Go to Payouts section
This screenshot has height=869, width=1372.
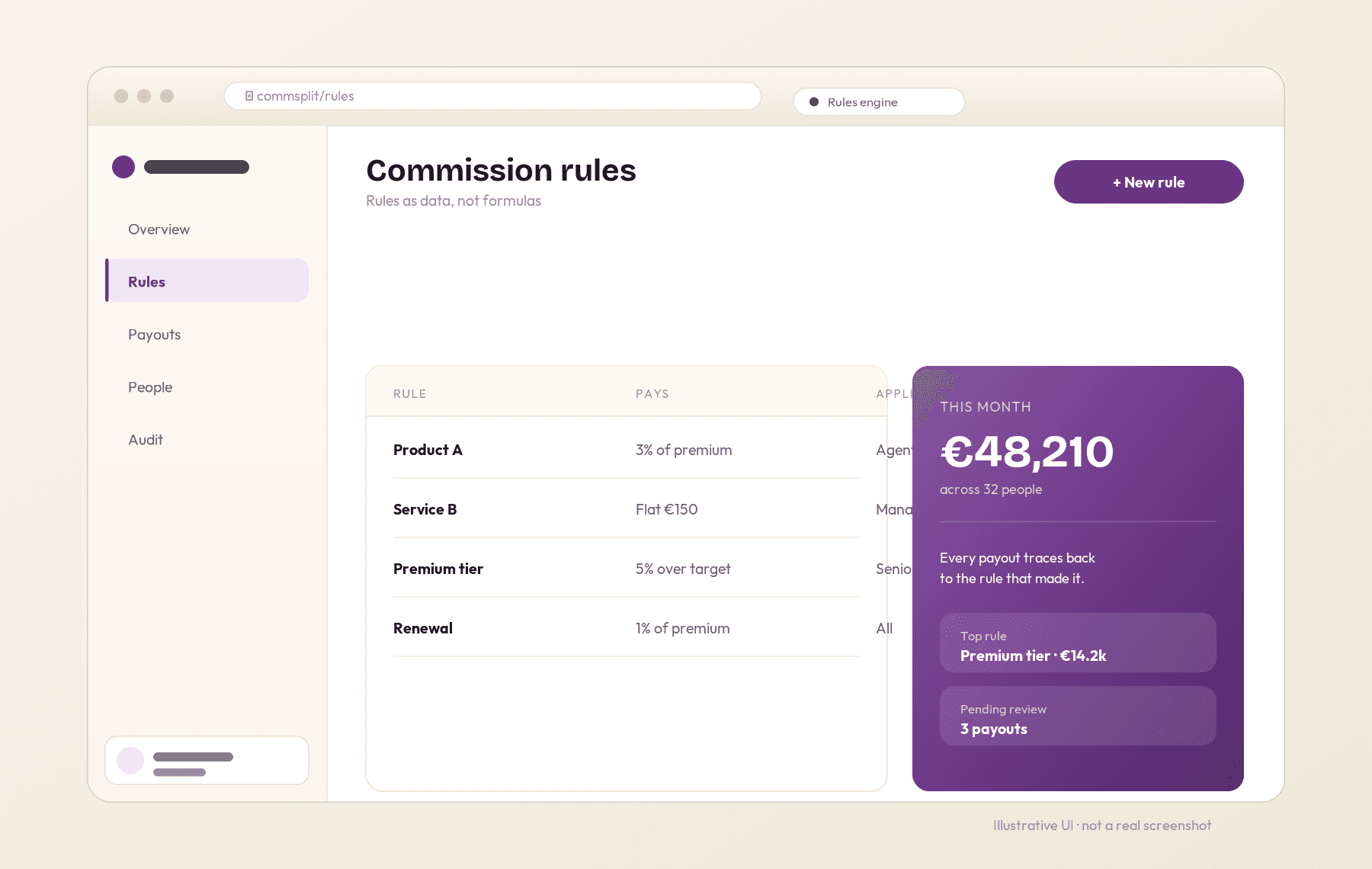point(154,335)
